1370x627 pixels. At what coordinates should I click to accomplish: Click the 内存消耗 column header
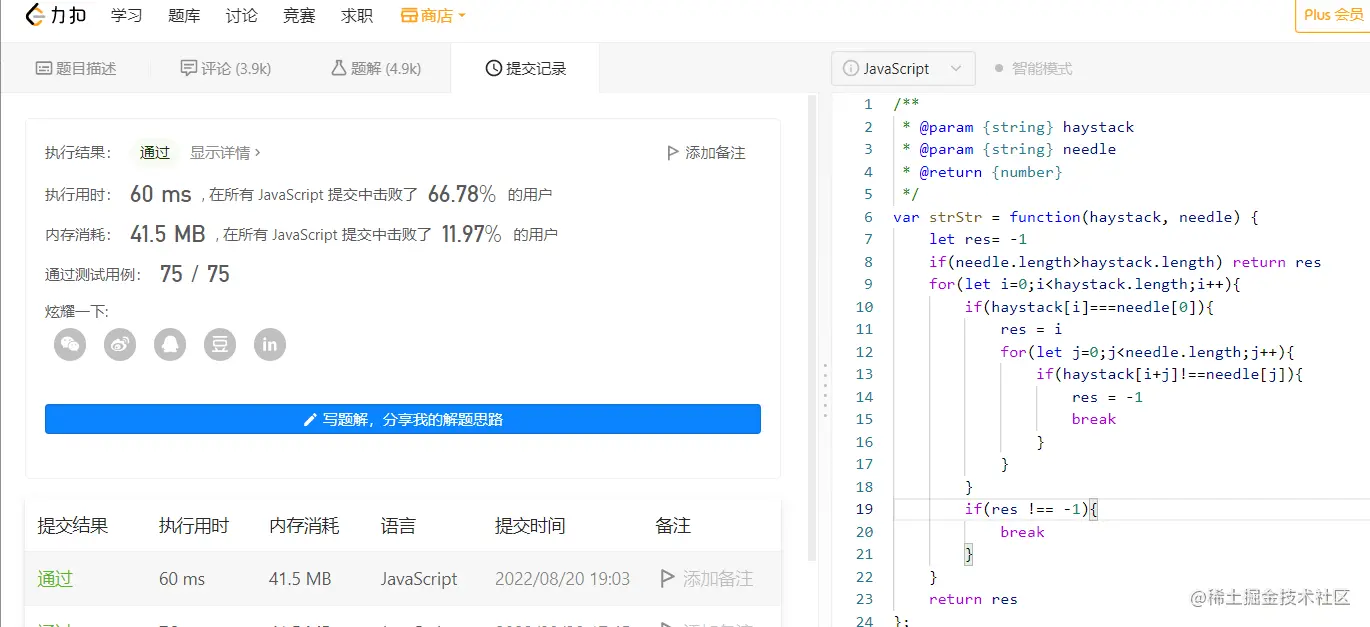[x=305, y=525]
